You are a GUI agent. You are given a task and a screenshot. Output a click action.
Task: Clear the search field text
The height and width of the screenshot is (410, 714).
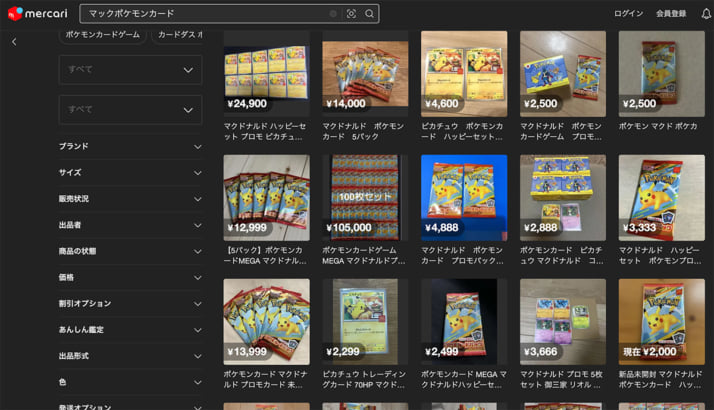pos(333,14)
